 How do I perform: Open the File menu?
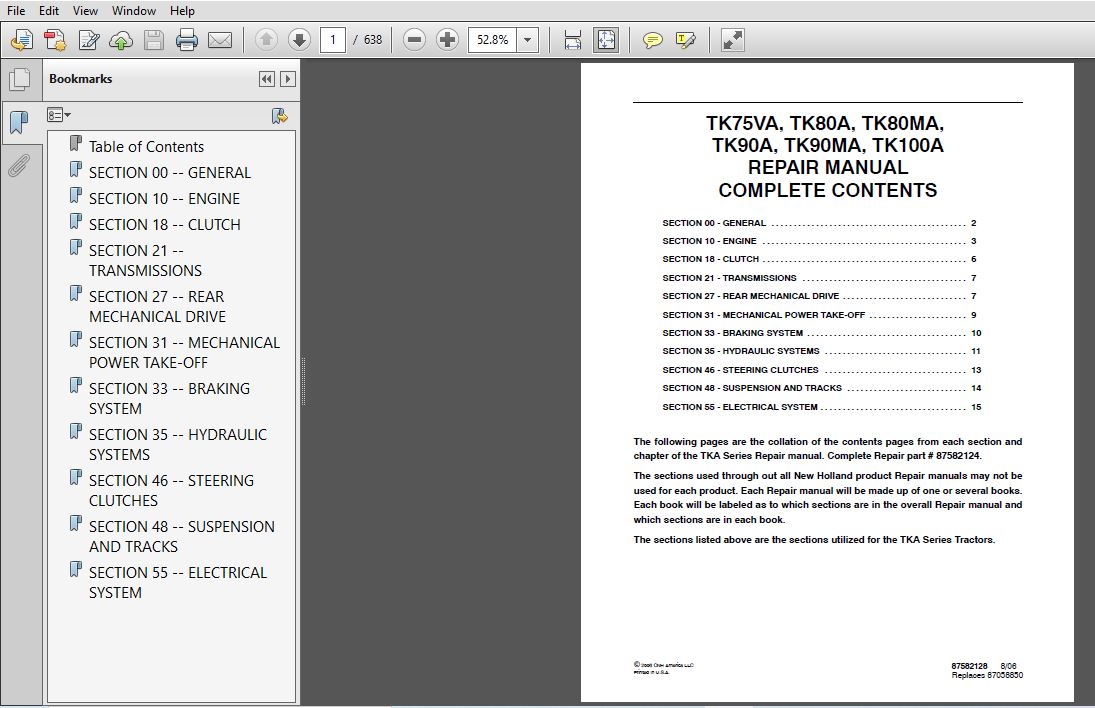coord(16,10)
